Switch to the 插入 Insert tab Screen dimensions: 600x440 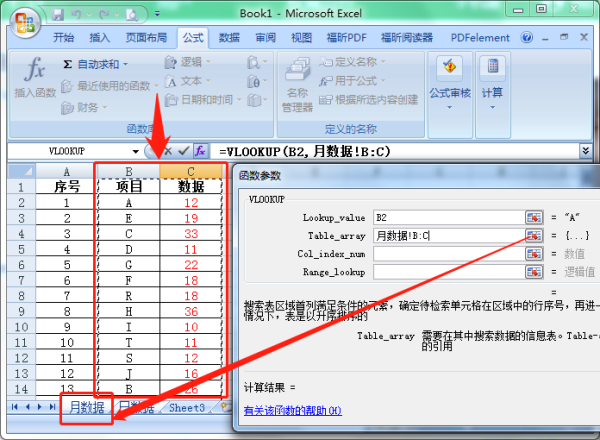click(99, 37)
